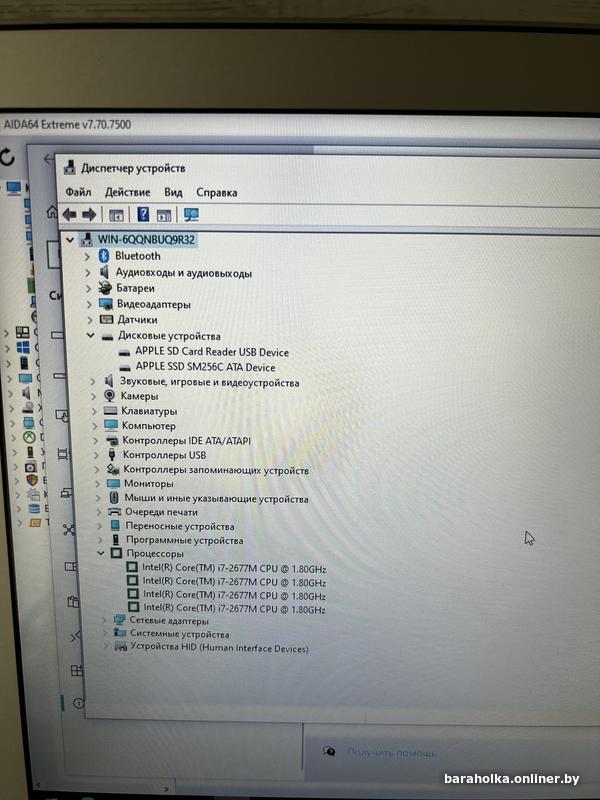Click the Мониторы screen icon
Screen dimensions: 600x800
113,483
